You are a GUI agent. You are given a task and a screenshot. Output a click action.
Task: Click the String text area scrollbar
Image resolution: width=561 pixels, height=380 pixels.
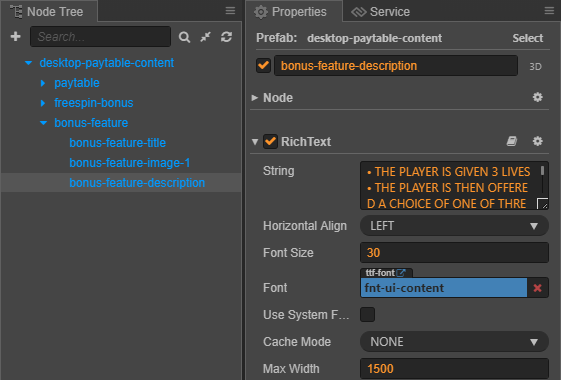click(543, 170)
